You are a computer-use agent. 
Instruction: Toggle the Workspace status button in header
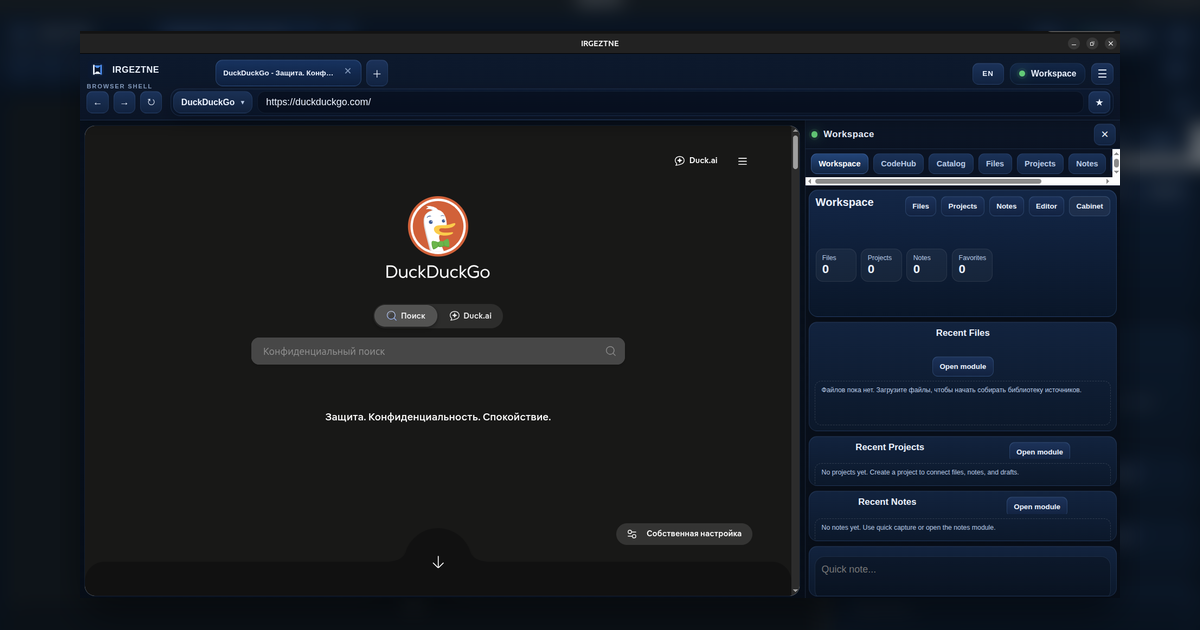coord(1047,73)
